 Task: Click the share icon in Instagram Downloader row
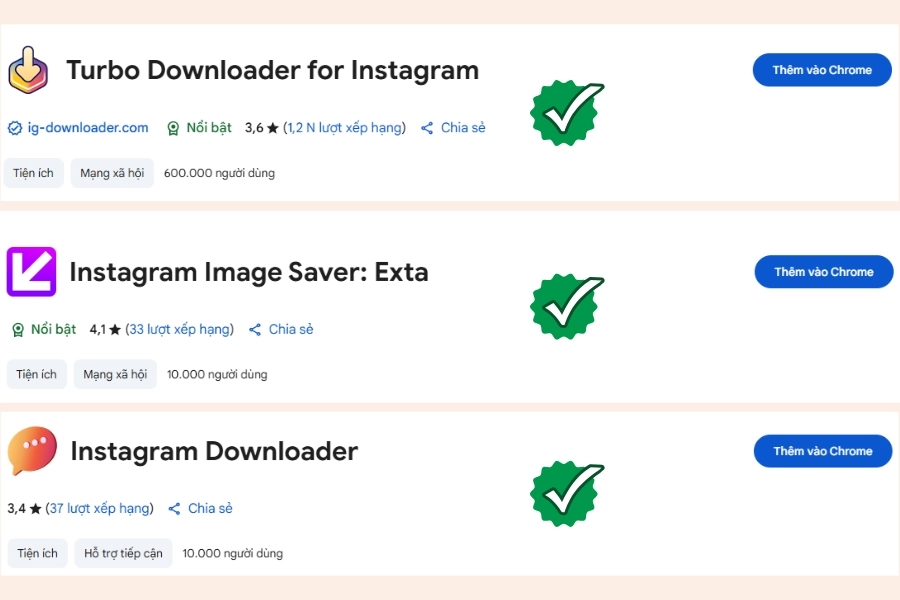pos(174,509)
